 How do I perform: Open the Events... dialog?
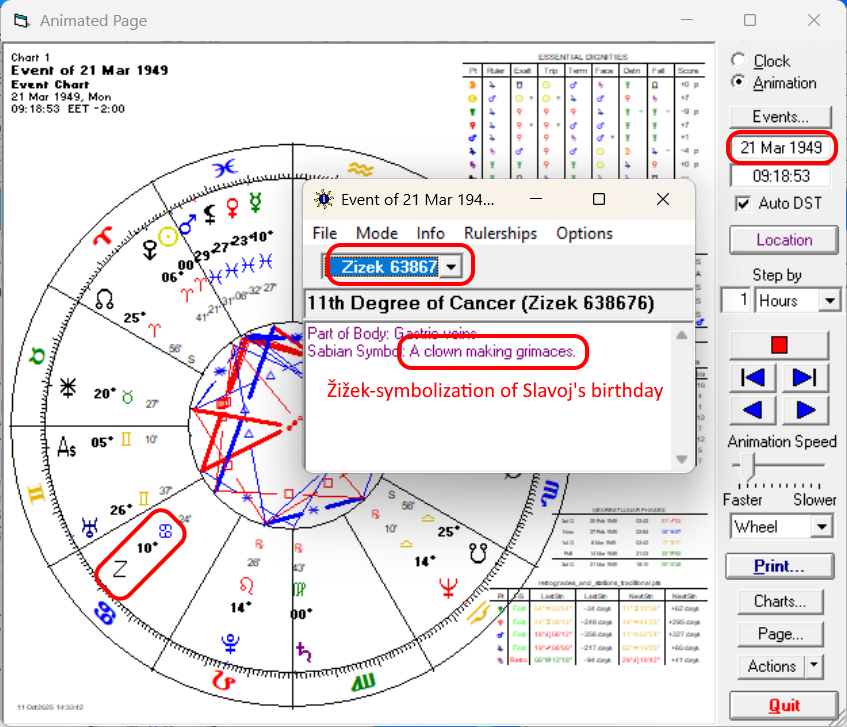tap(781, 117)
